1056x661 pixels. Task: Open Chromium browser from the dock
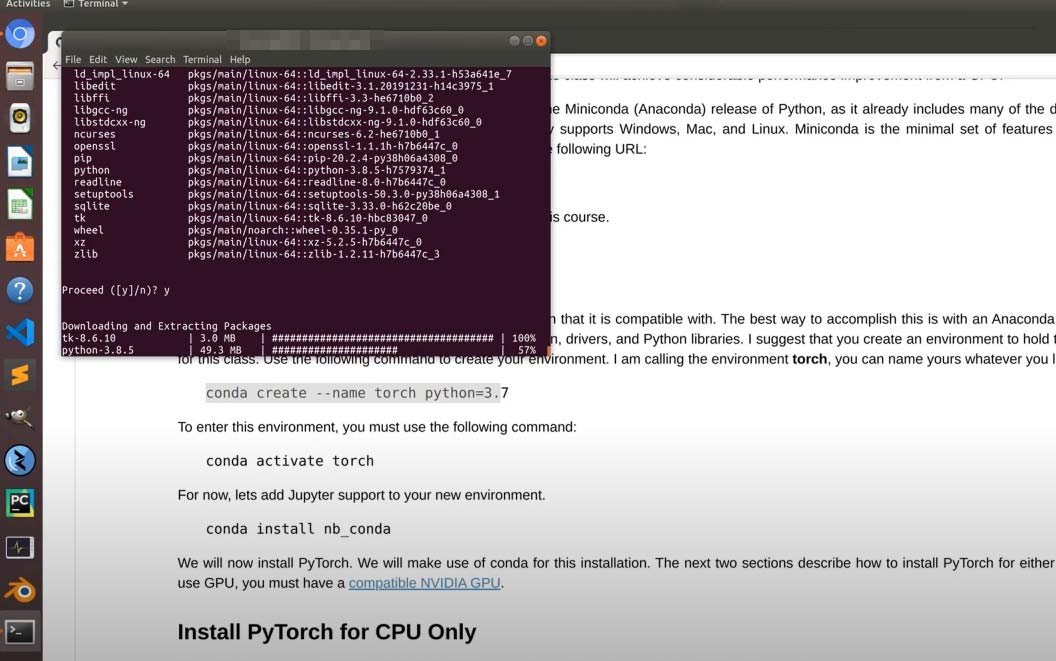(20, 34)
